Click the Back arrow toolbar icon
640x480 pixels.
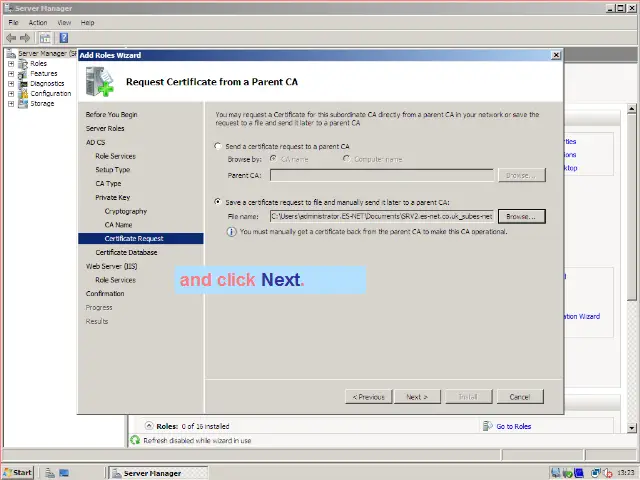11,38
